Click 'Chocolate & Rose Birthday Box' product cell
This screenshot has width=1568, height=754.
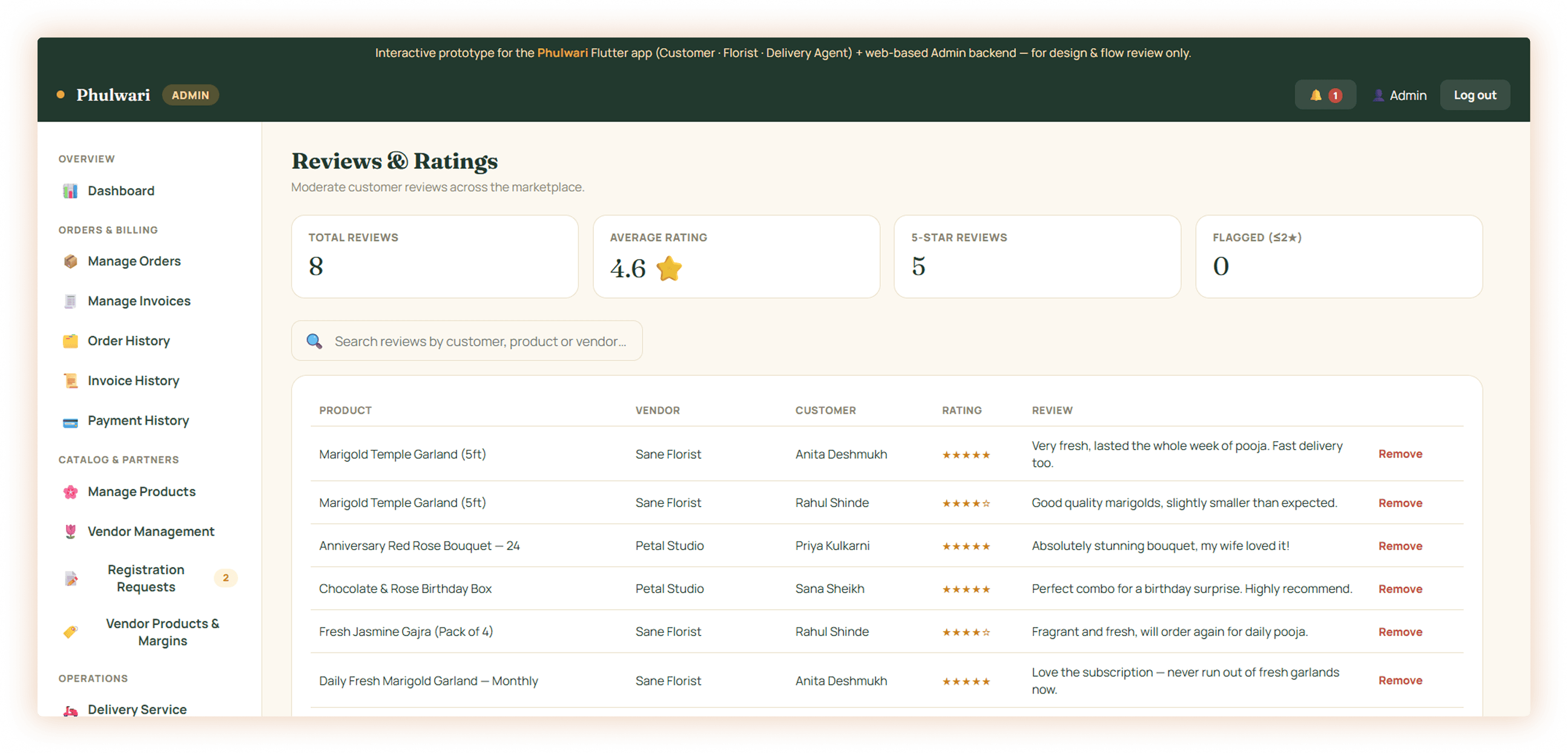406,589
